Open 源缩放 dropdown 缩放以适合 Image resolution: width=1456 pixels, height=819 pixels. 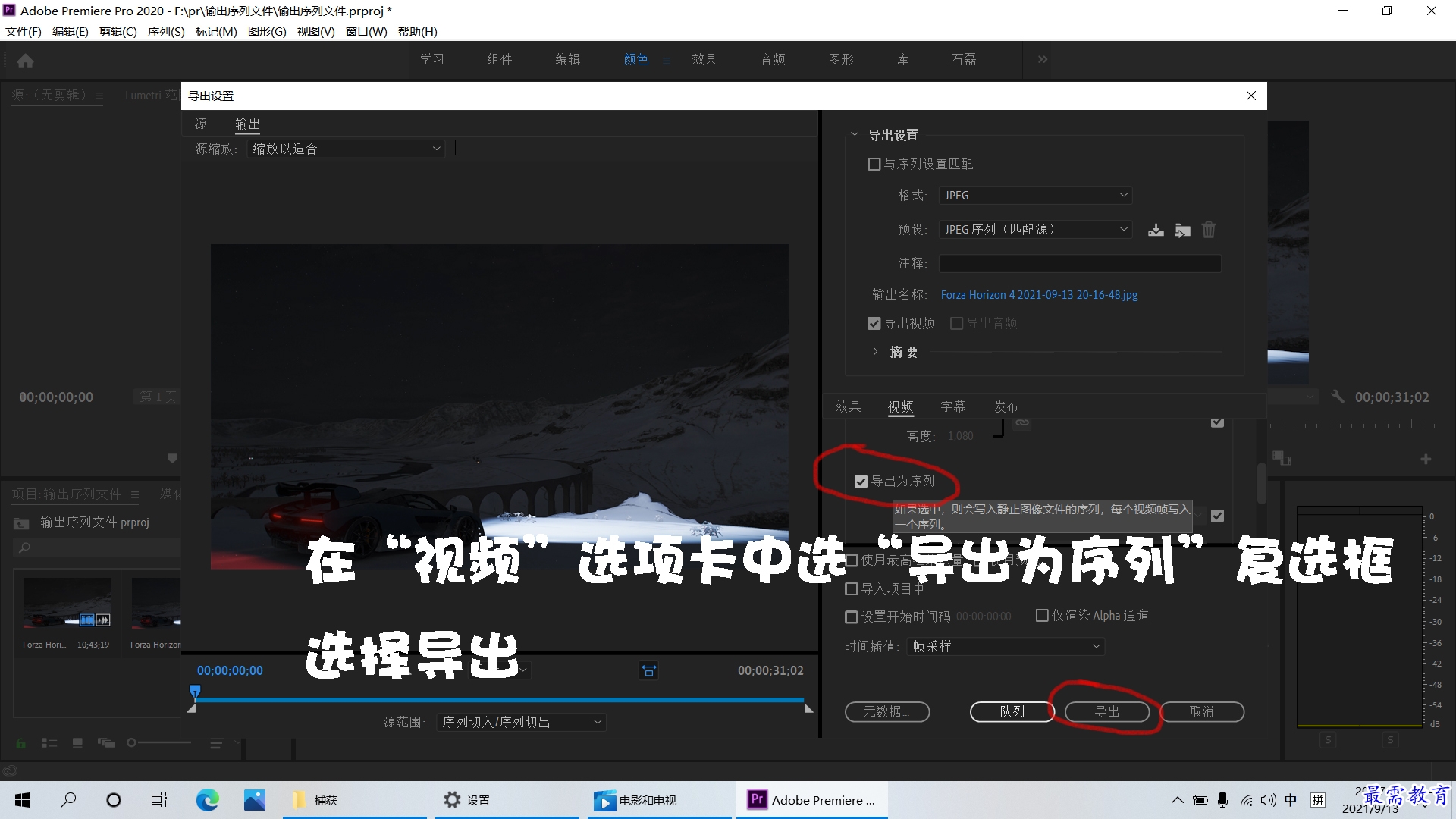[x=346, y=149]
